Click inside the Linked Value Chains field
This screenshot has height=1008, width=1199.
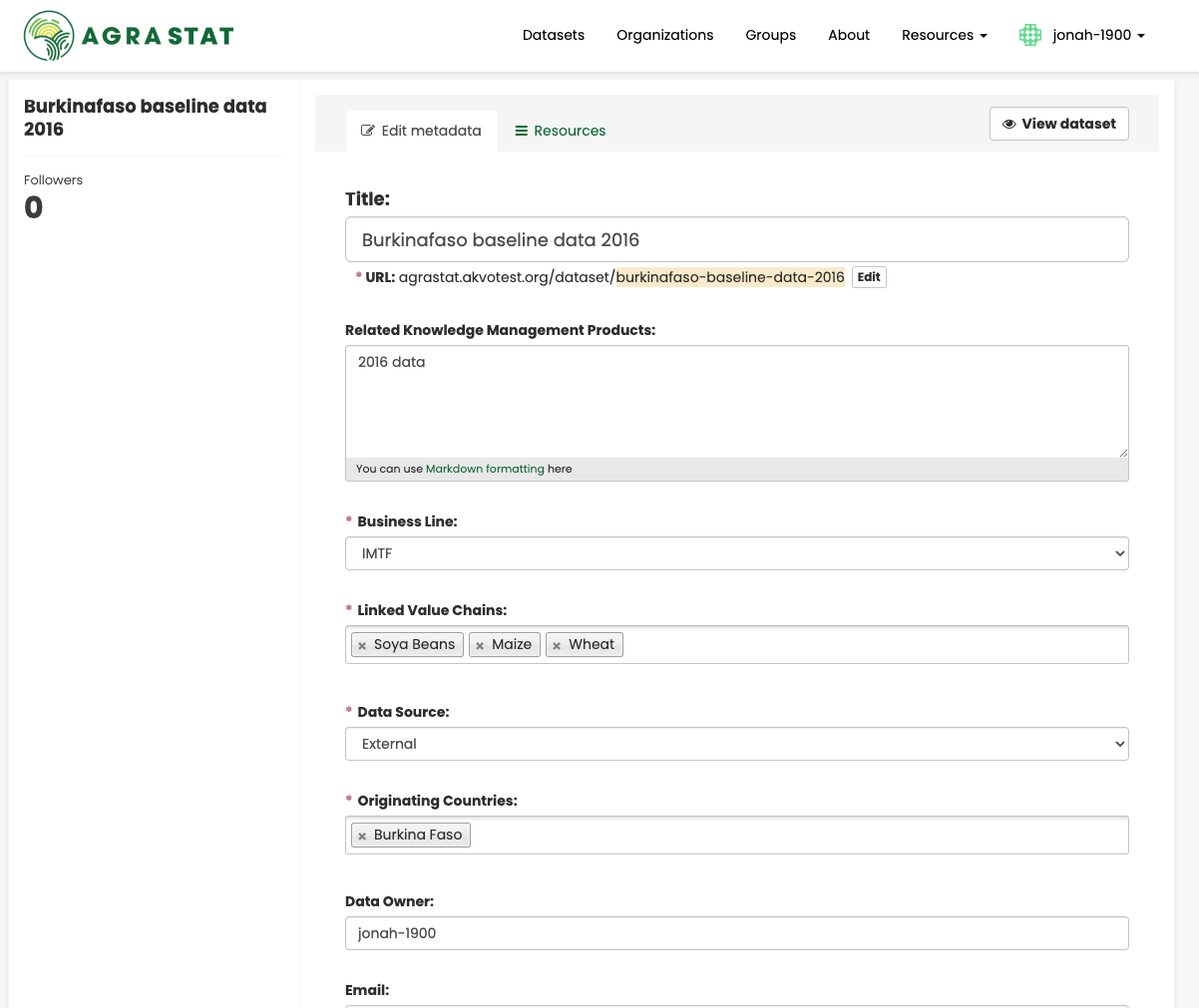pos(737,644)
